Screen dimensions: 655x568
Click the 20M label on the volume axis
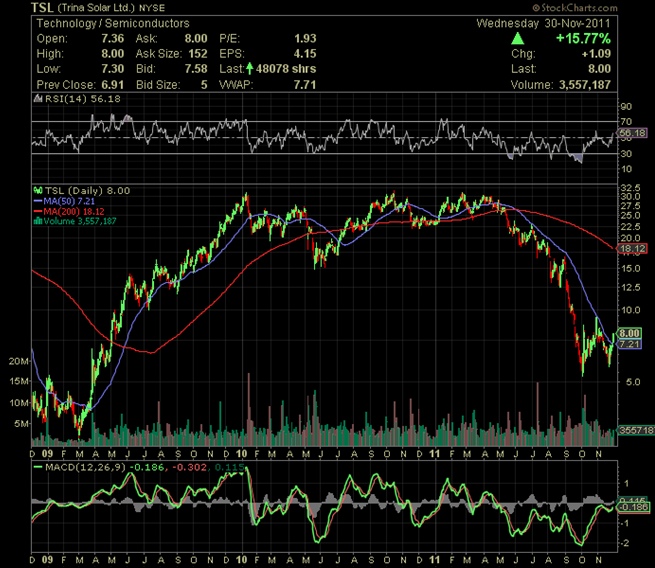[x=18, y=361]
